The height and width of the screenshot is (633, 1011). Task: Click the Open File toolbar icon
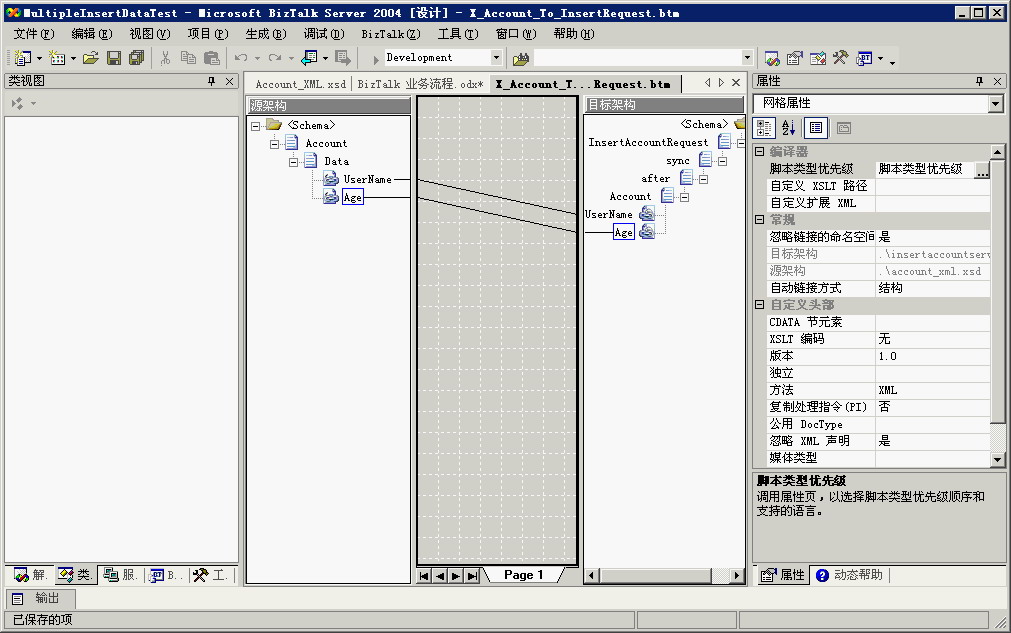91,58
